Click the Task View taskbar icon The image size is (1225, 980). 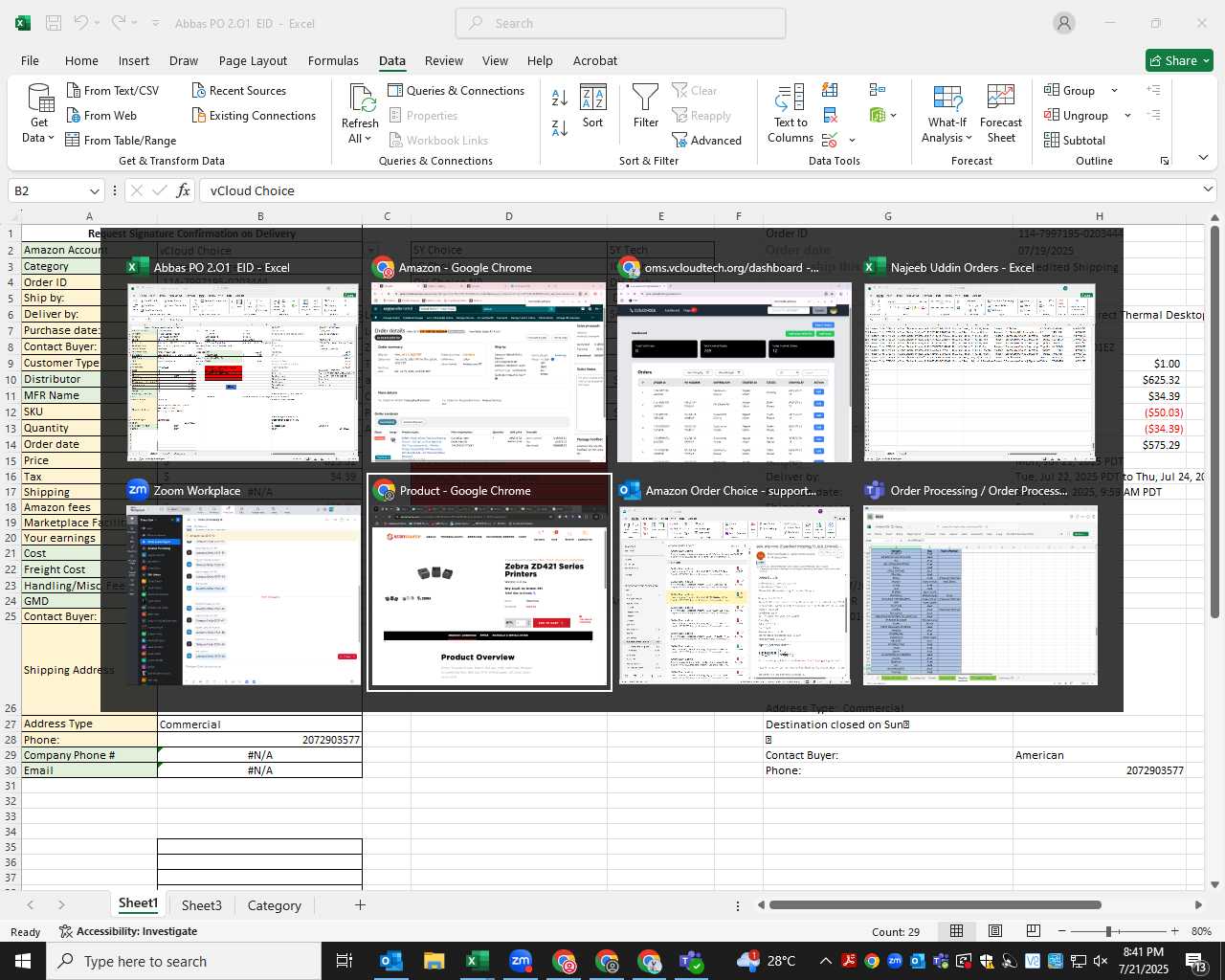click(x=344, y=961)
